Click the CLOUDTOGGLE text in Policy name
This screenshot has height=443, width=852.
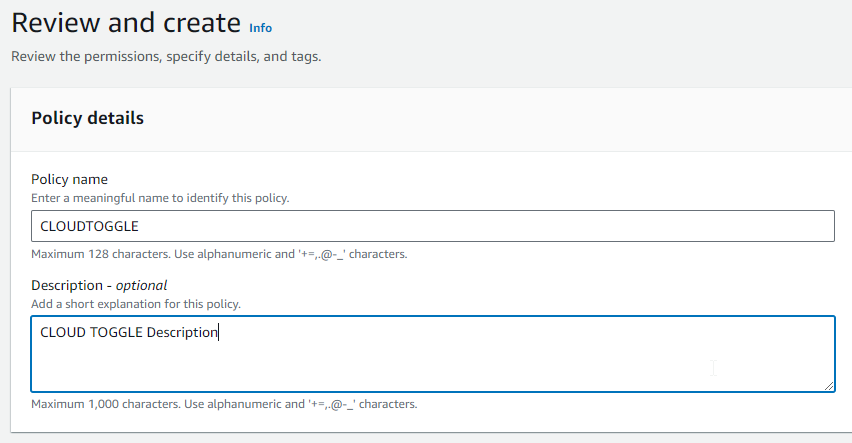pyautogui.click(x=82, y=226)
